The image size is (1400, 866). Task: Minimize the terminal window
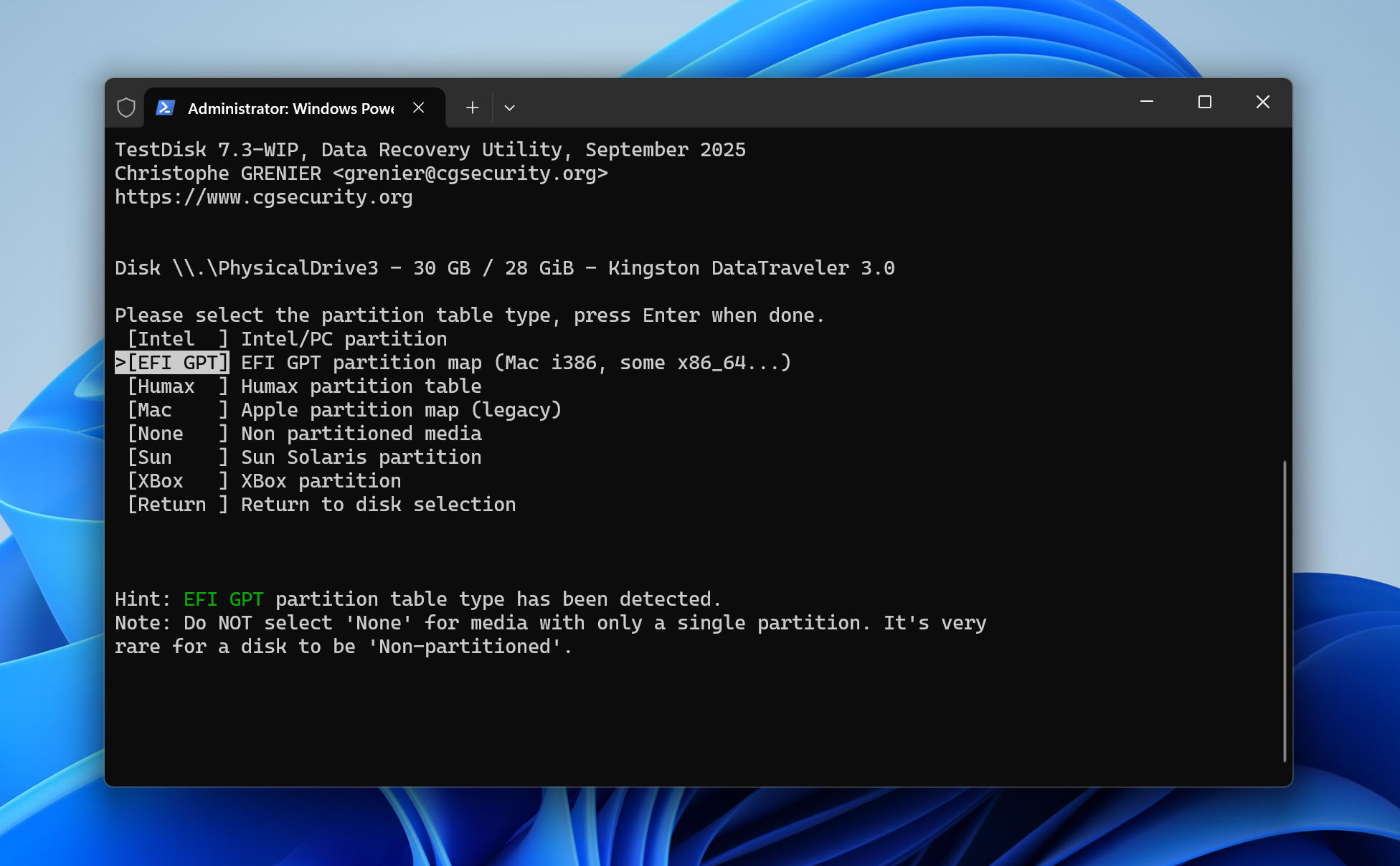(1147, 102)
